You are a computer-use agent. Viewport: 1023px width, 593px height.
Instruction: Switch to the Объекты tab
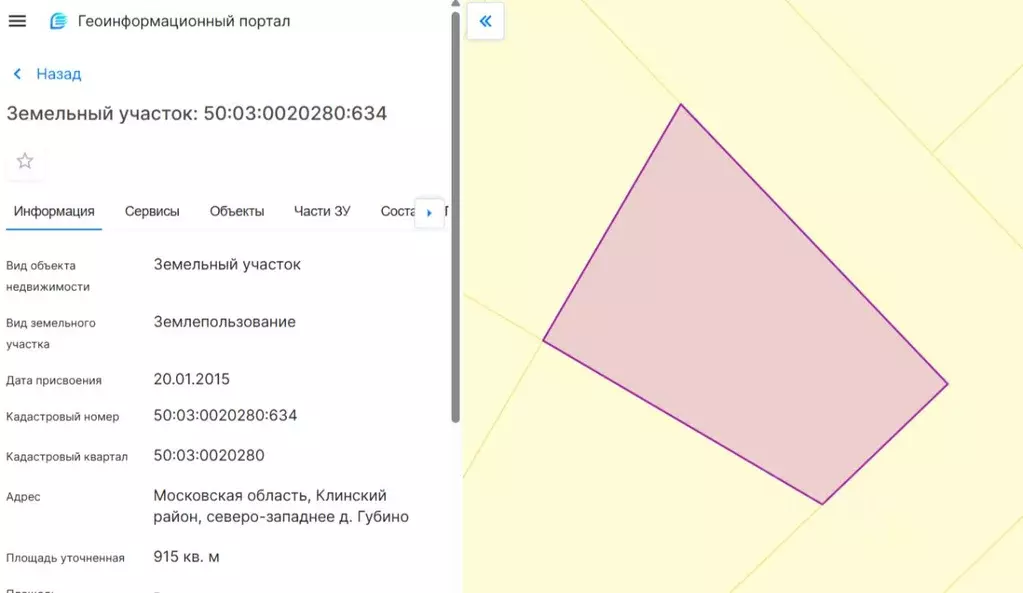(237, 211)
